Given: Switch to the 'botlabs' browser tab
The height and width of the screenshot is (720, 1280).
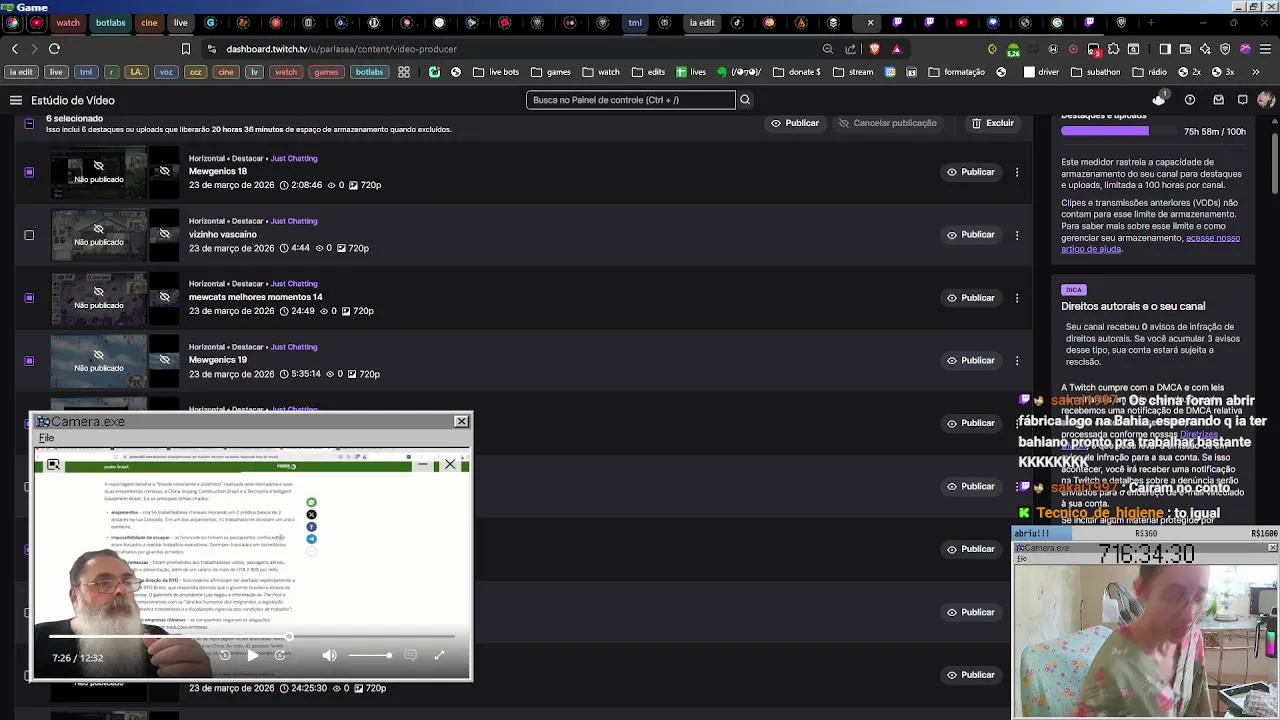Looking at the screenshot, I should [x=111, y=22].
